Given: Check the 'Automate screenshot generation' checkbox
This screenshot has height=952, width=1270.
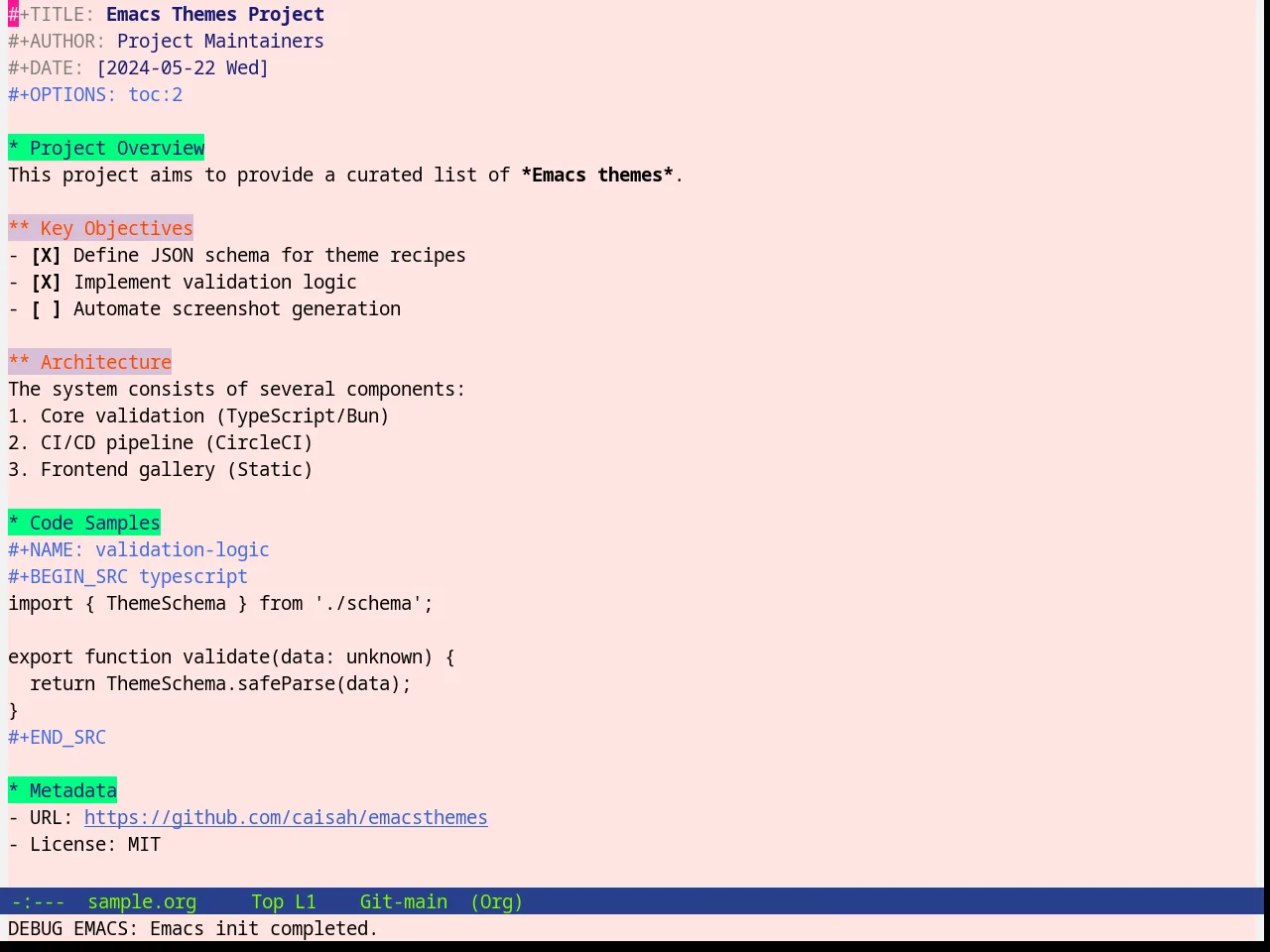Looking at the screenshot, I should coord(46,309).
